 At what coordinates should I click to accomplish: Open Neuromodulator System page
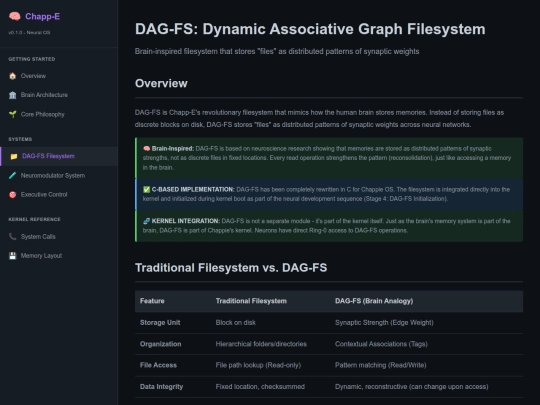tap(59, 176)
